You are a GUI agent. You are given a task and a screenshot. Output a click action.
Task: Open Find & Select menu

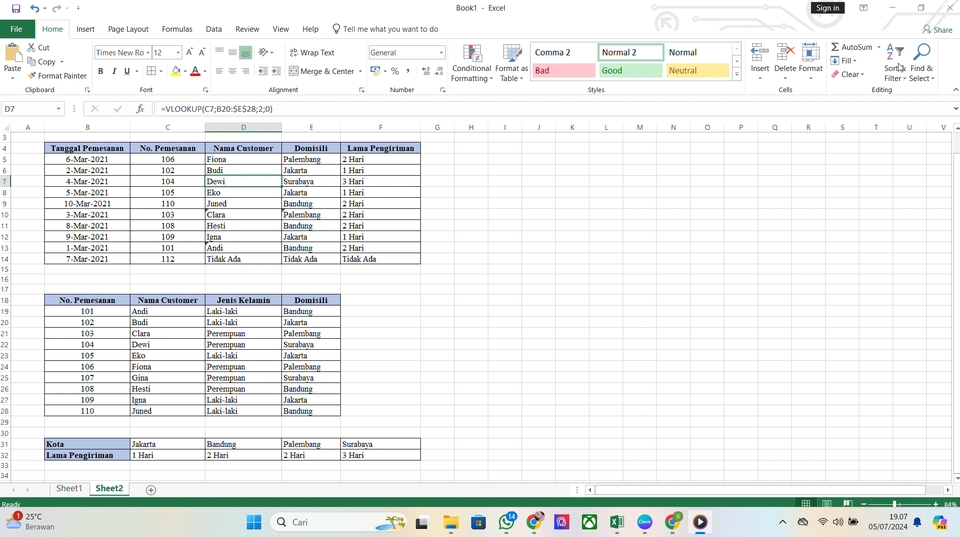921,62
